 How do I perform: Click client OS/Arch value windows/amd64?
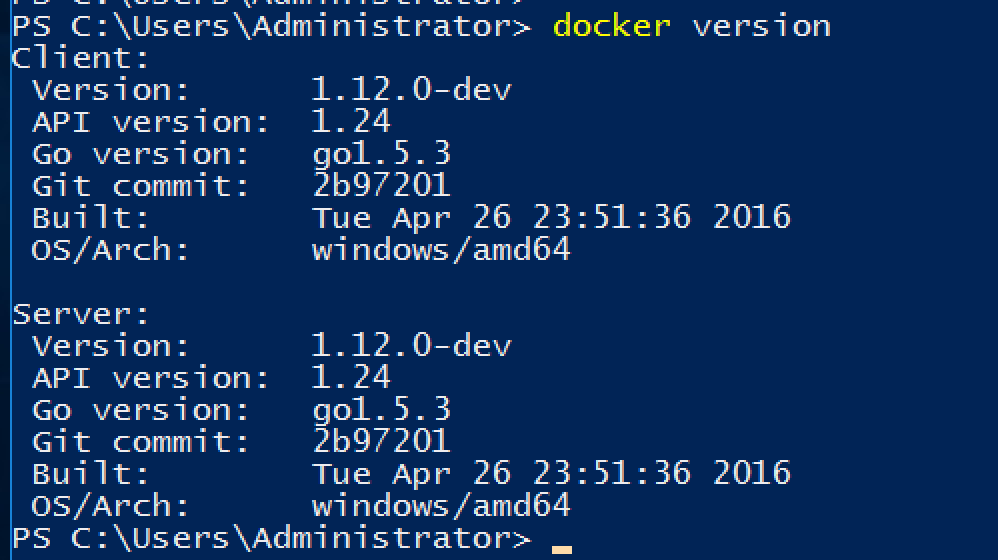pyautogui.click(x=441, y=249)
